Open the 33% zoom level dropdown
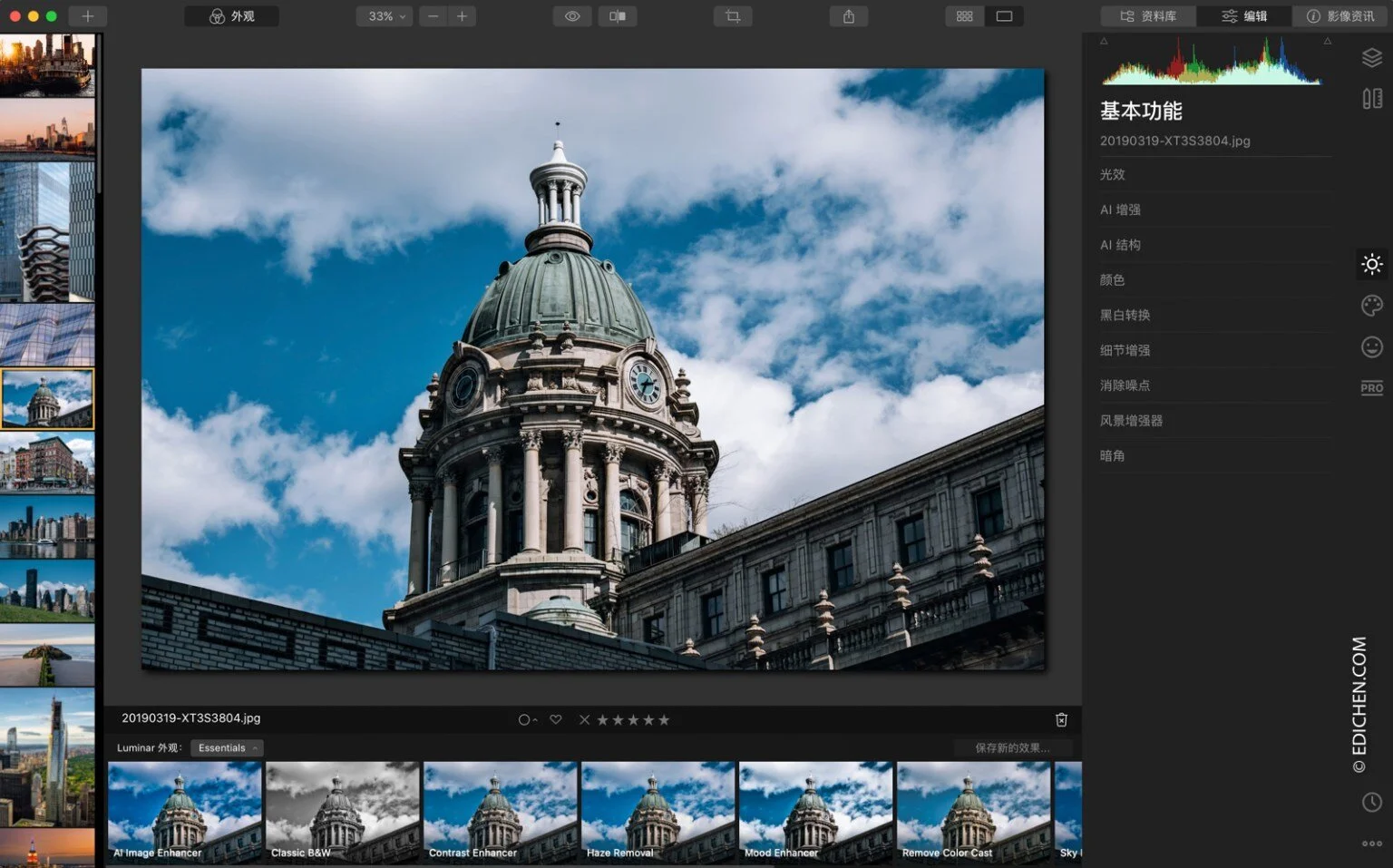 point(385,16)
